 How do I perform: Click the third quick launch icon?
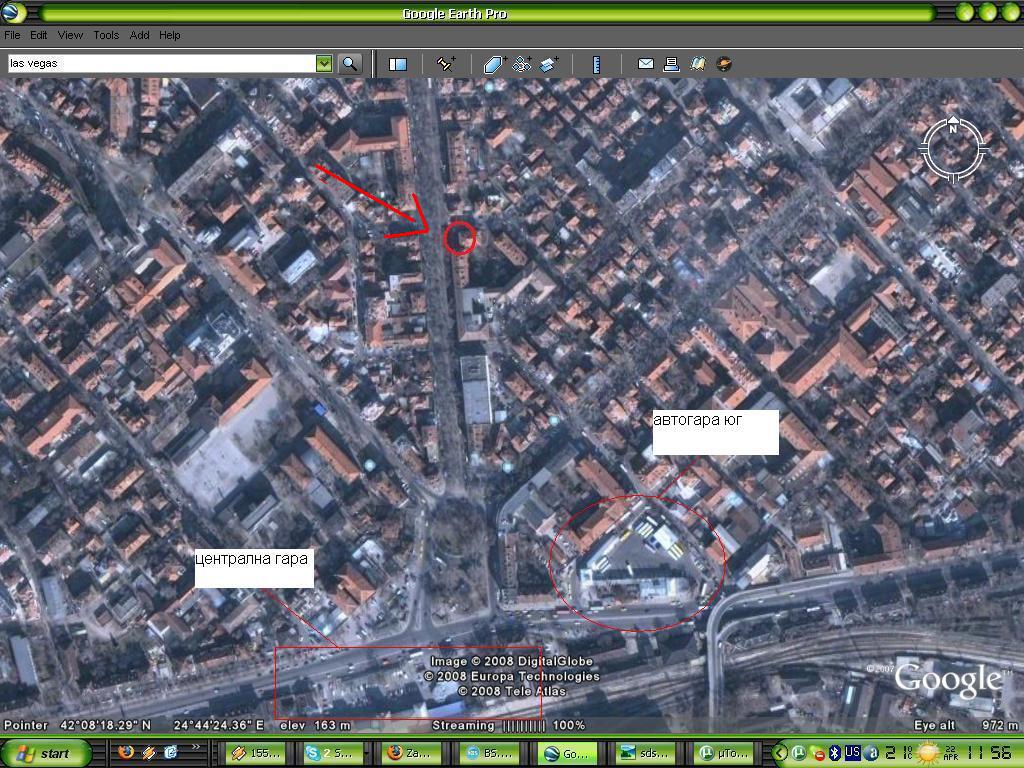[170, 752]
